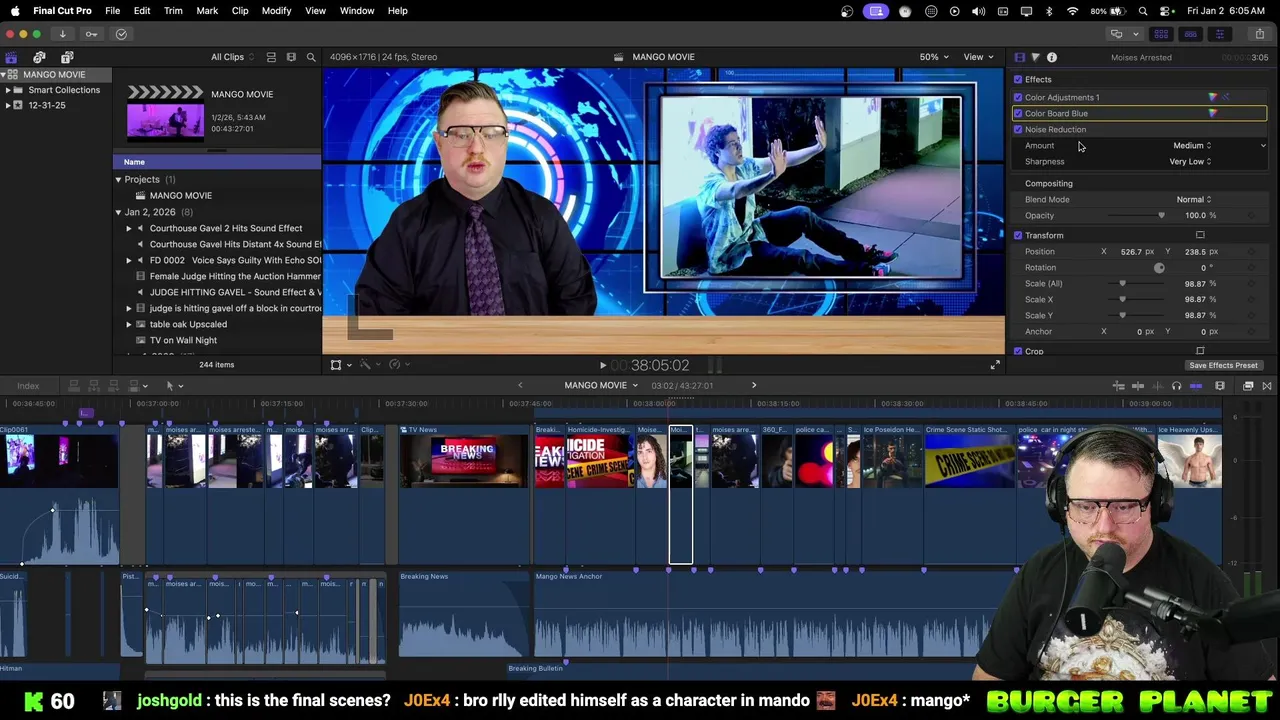Open the Keyword Editor key icon

point(91,34)
